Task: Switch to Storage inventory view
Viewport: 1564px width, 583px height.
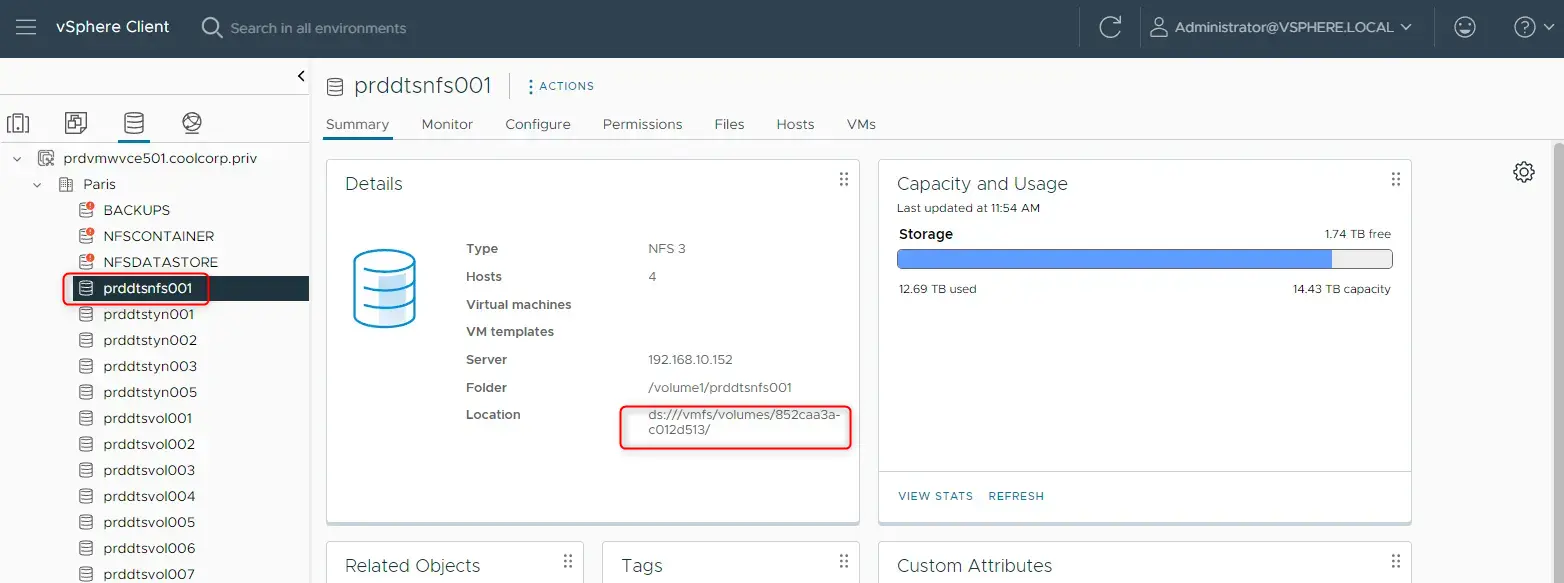Action: coord(134,123)
